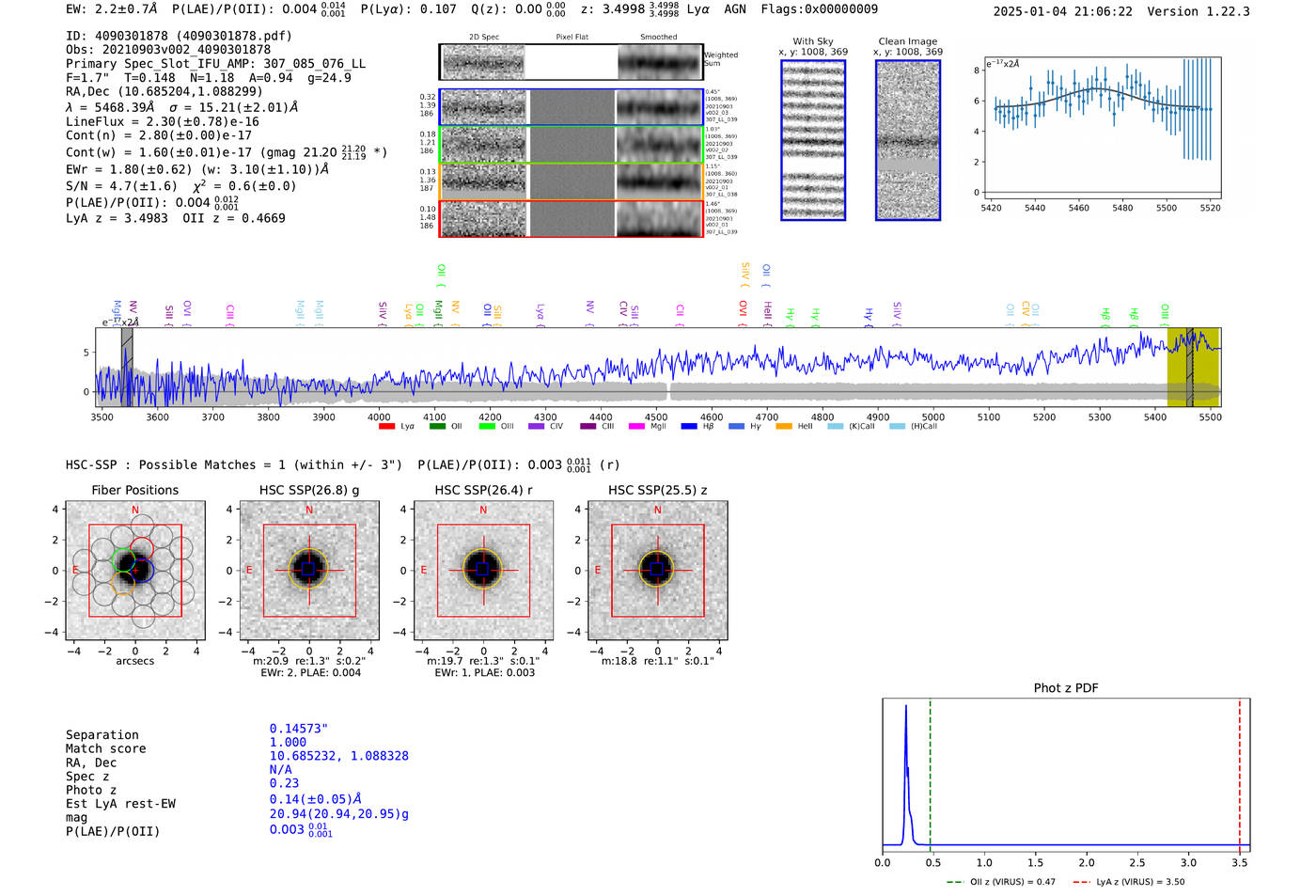Screen dimensions: 1316x896
Task: Open the With Sky image panel
Action: coord(813,141)
